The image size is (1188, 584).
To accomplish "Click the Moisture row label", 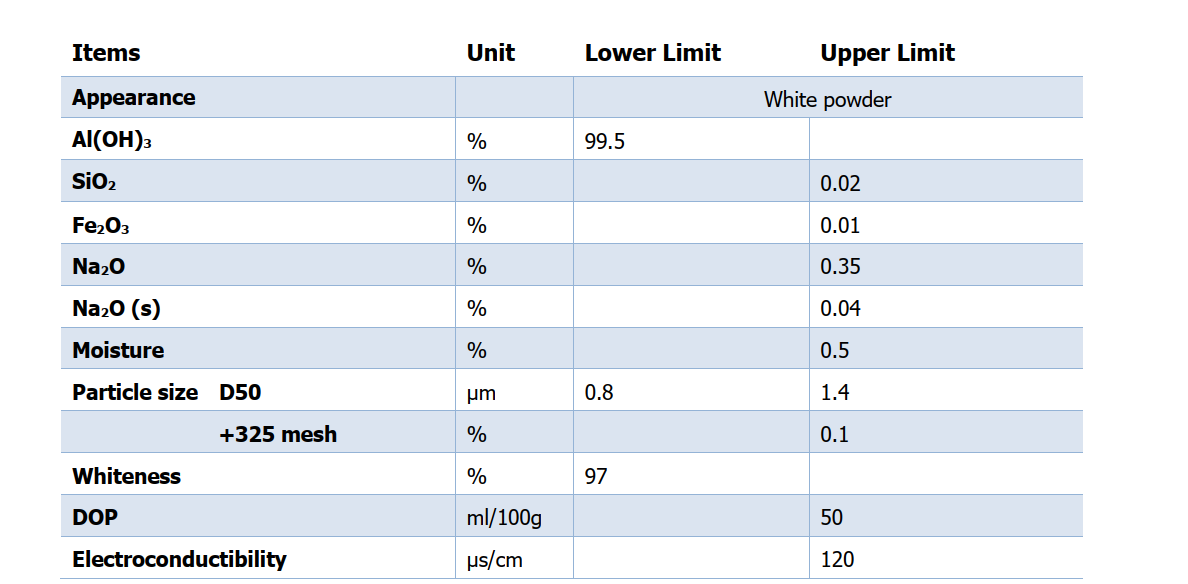I will tap(117, 351).
